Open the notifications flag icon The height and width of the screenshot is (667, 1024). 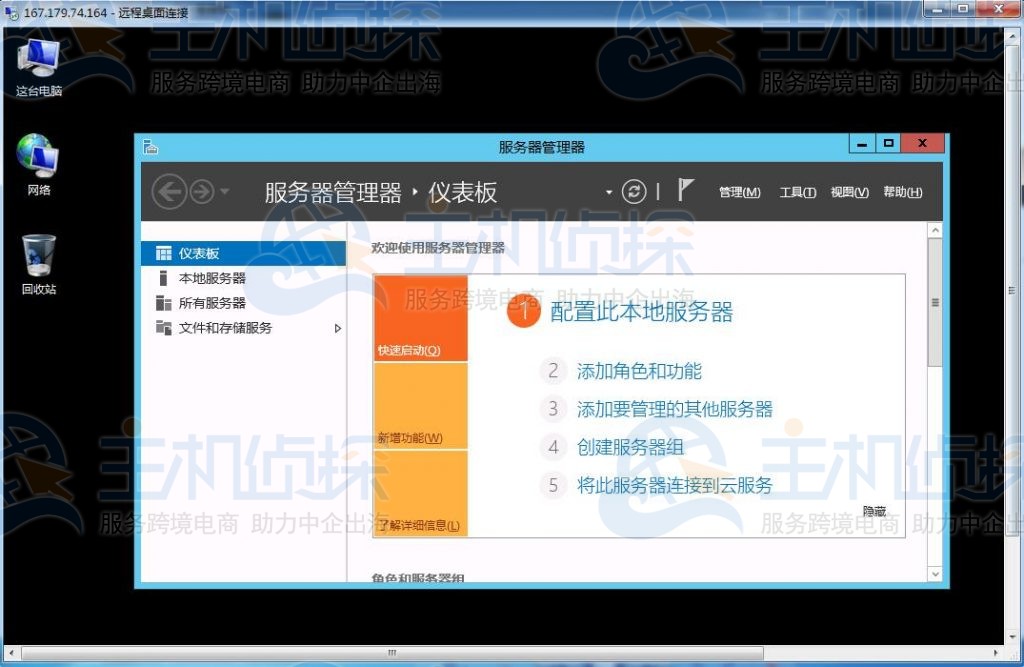point(685,190)
